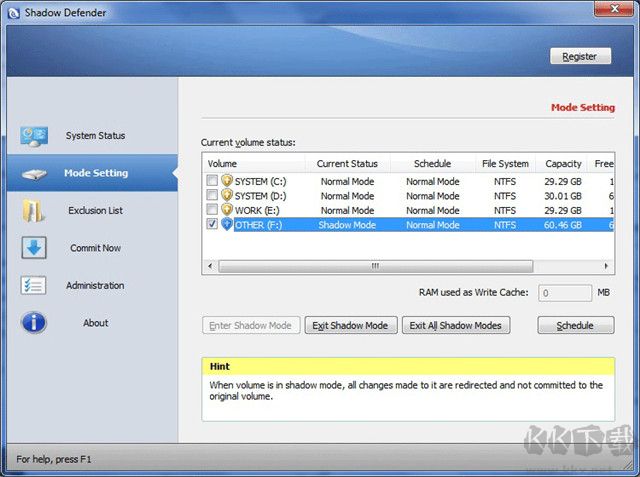640x477 pixels.
Task: Click the Mode Setting drive icon
Action: click(34, 174)
